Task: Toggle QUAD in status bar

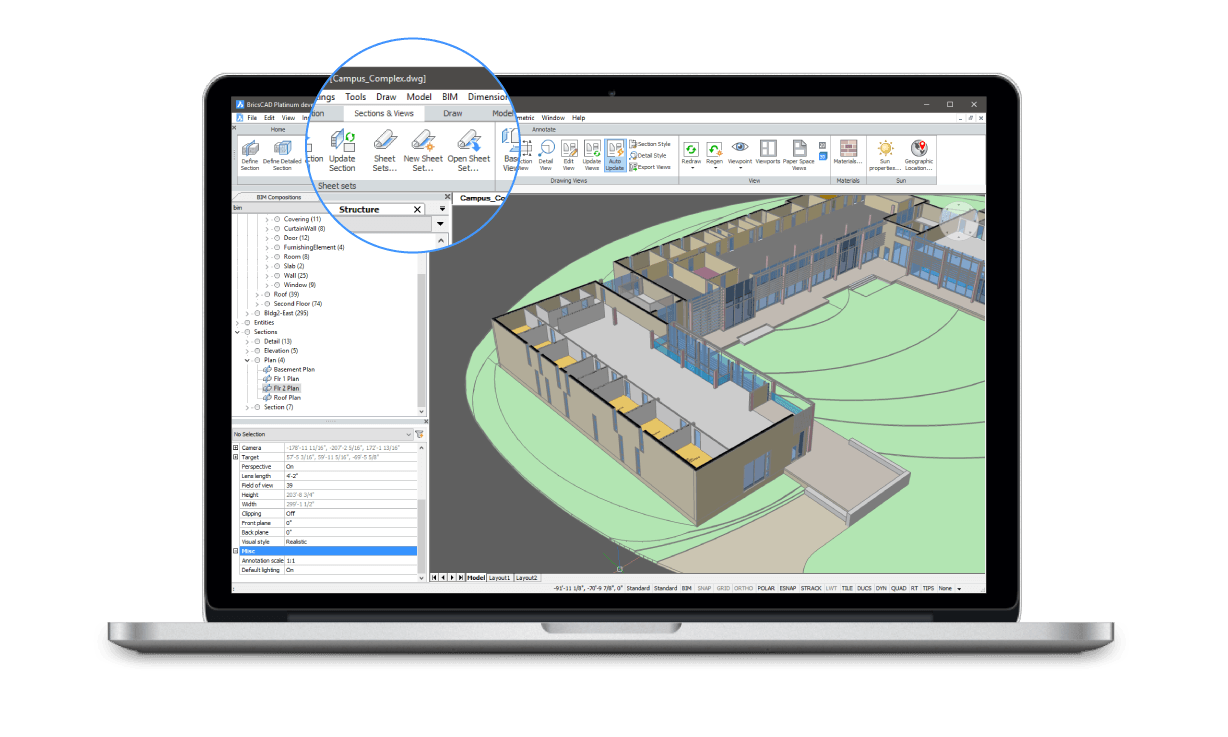Action: coord(899,588)
